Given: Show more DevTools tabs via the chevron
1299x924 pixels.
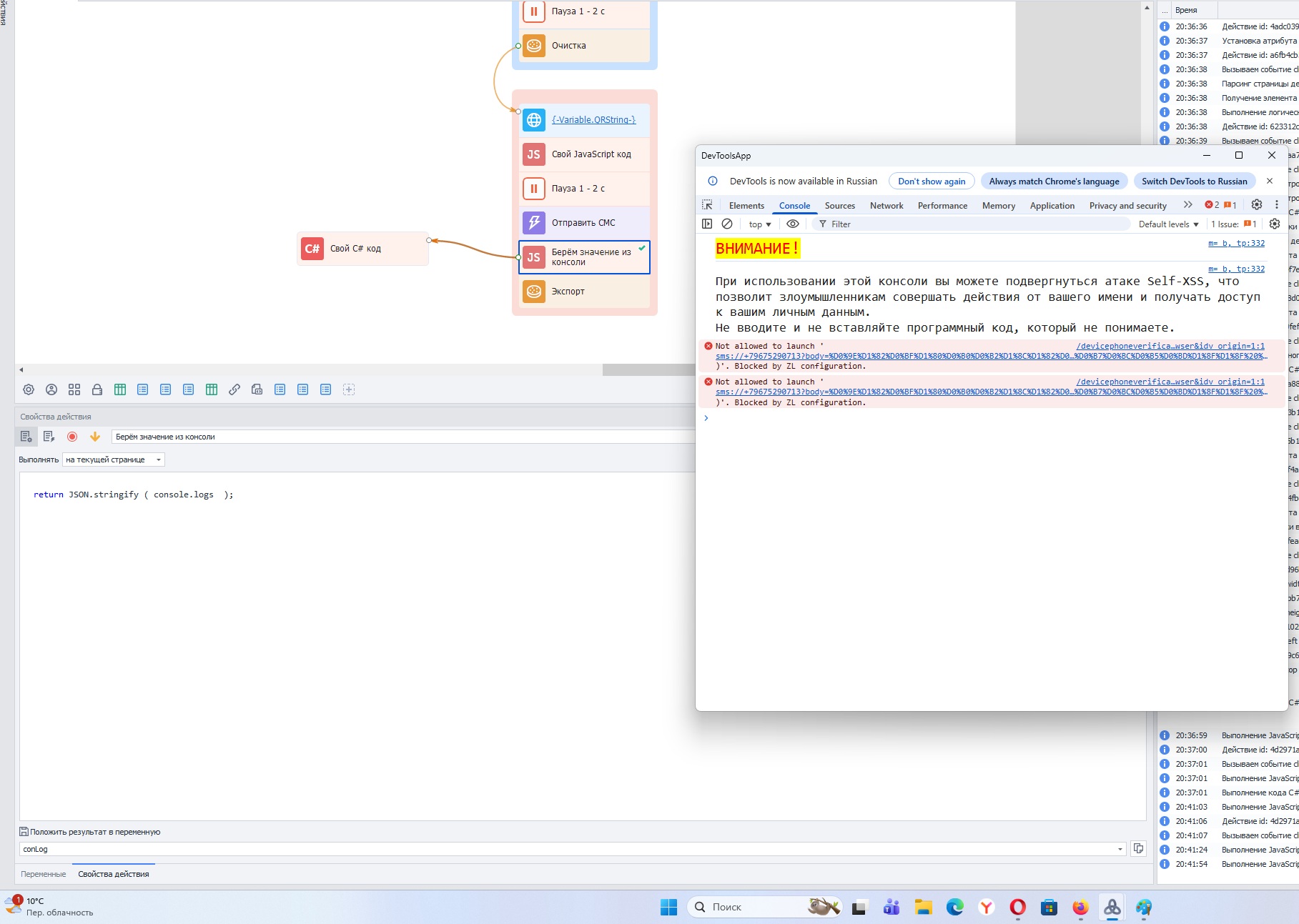Looking at the screenshot, I should tap(1188, 205).
